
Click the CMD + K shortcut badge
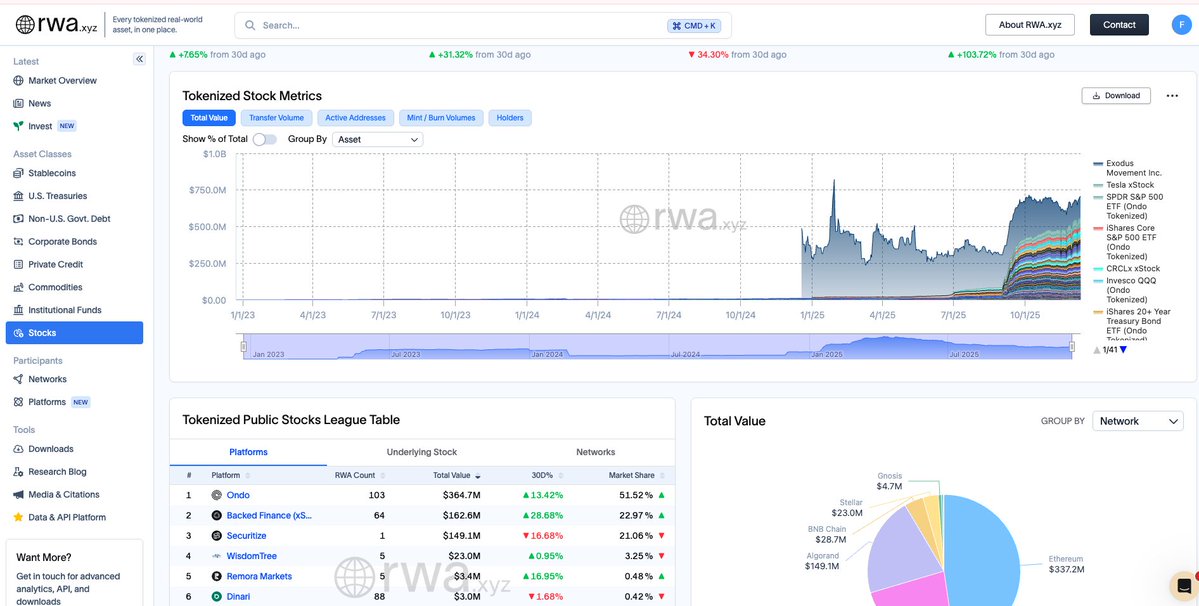tap(694, 25)
